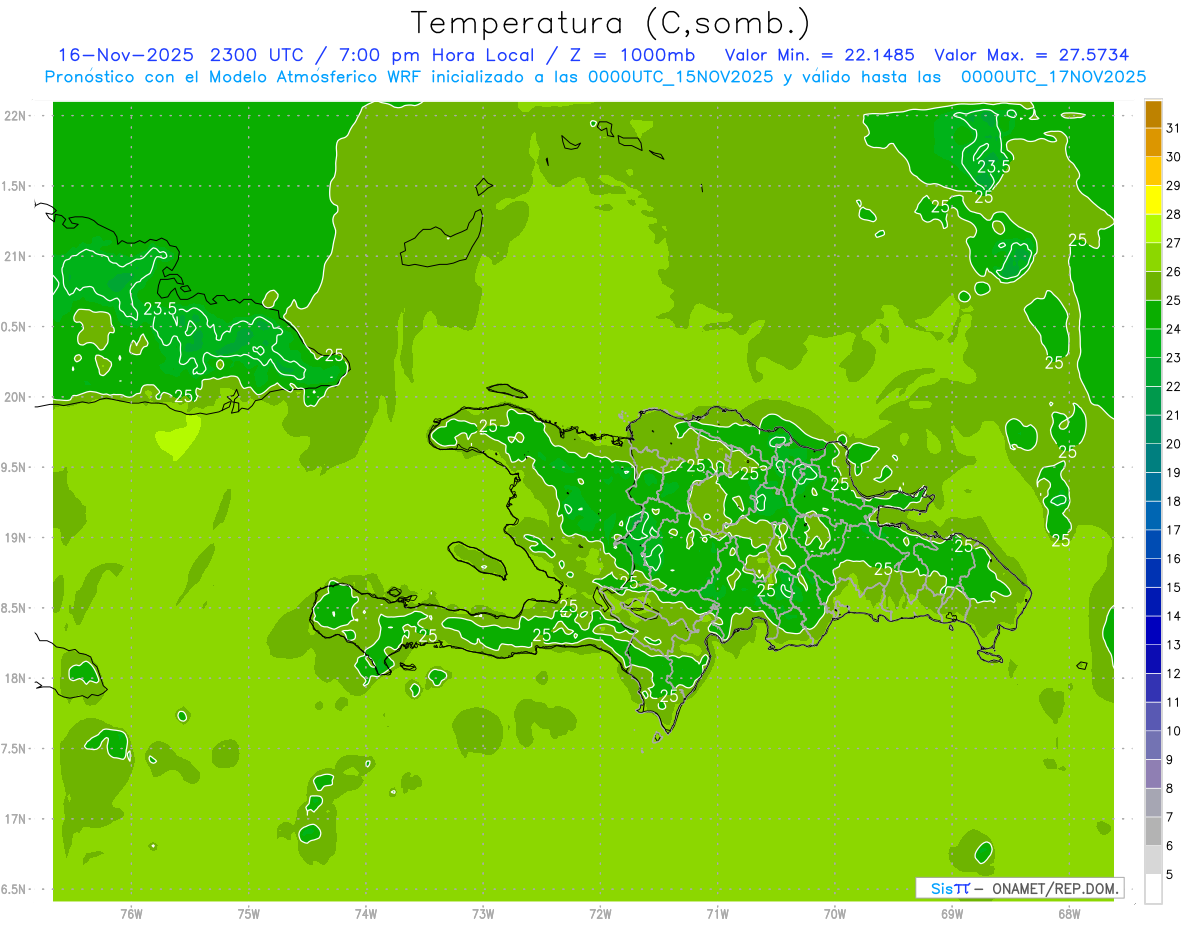This screenshot has width=1200, height=927.
Task: Click the yellow legend swatch between 28 and 29
Action: click(1153, 200)
